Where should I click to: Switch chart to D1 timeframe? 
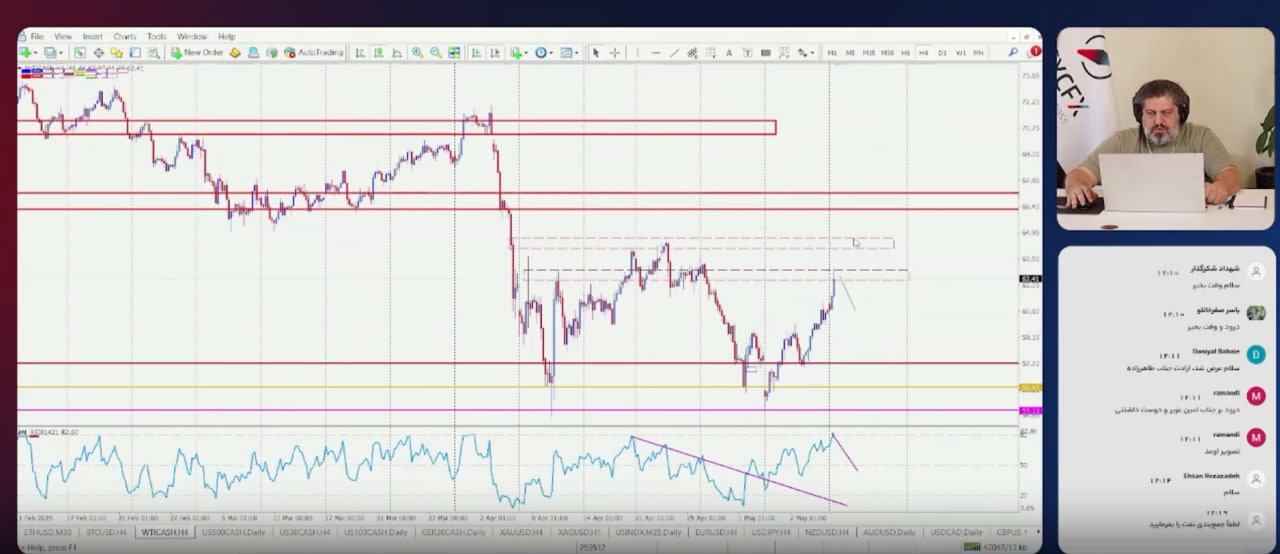pos(942,53)
